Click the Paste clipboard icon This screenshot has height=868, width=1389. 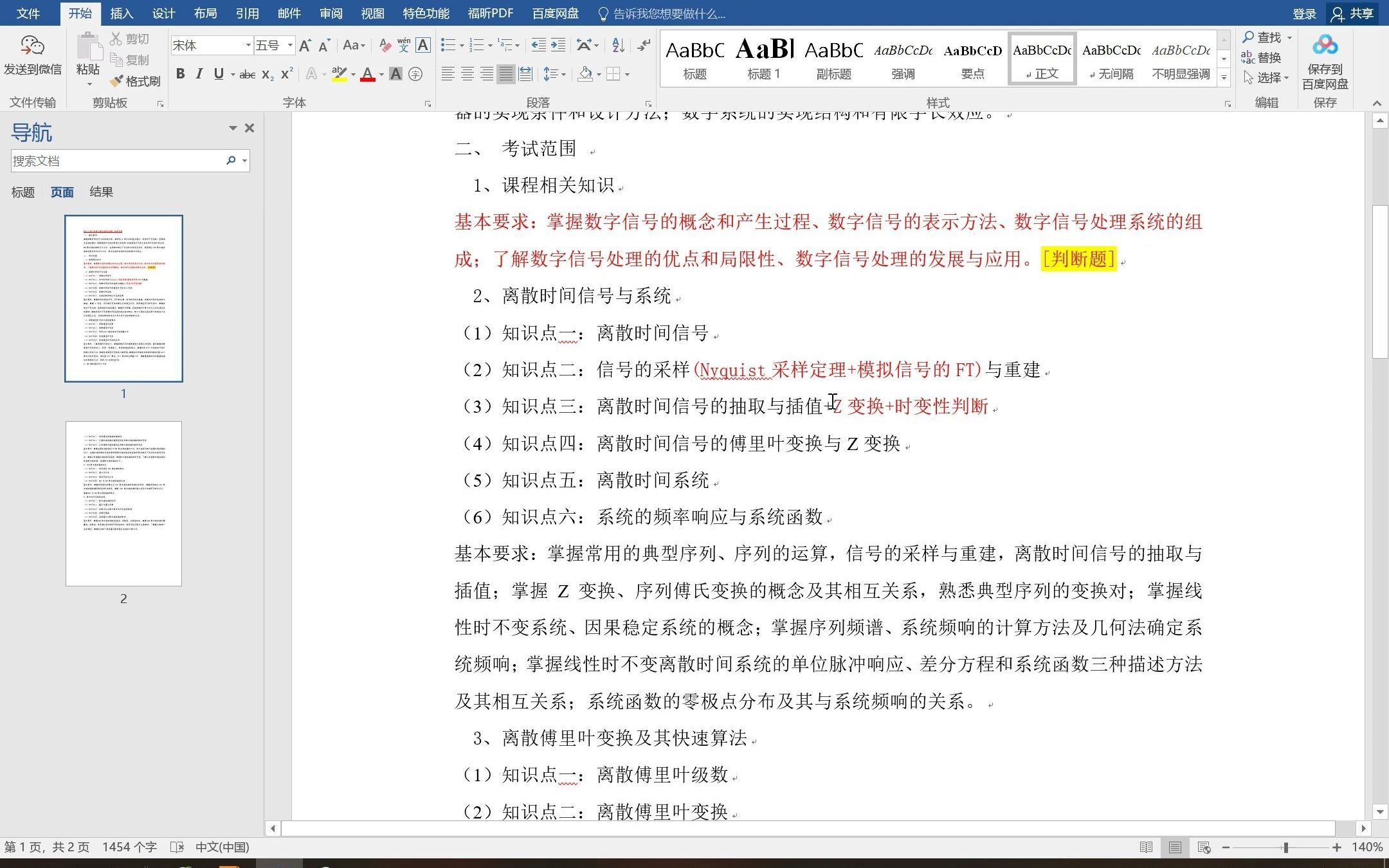pos(88,47)
